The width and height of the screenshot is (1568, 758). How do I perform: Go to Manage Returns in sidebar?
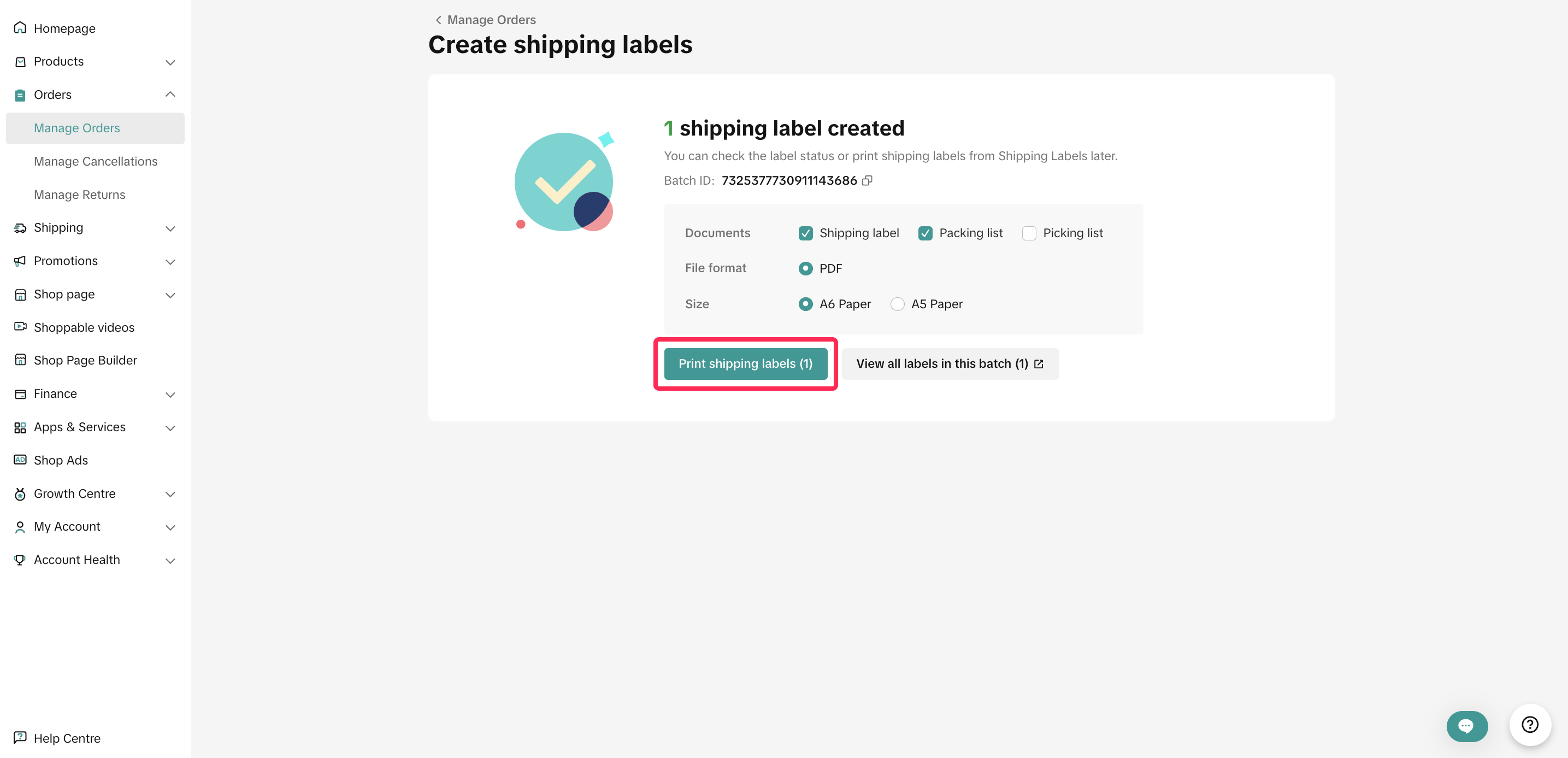pyautogui.click(x=80, y=195)
